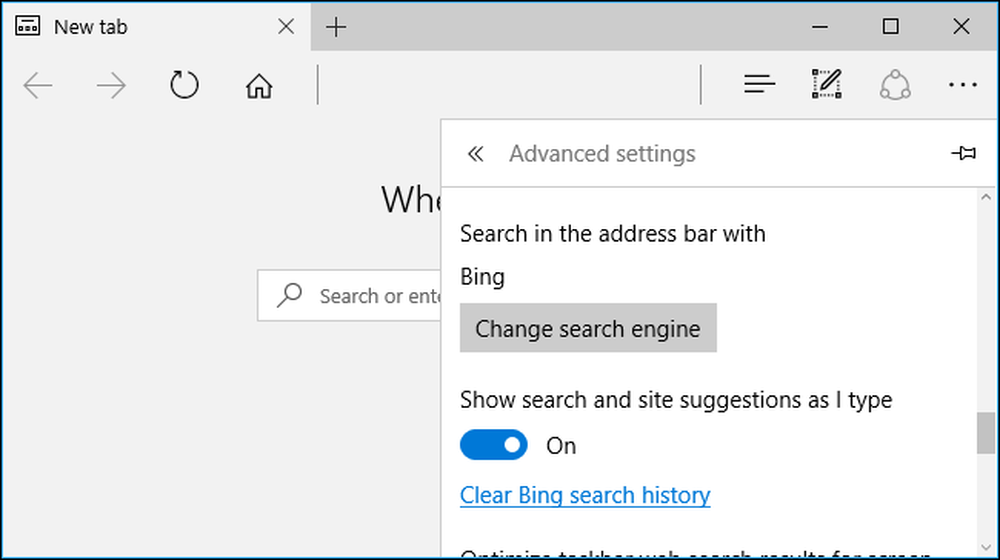The image size is (1000, 560).
Task: Pin the Advanced settings pane
Action: click(x=964, y=153)
